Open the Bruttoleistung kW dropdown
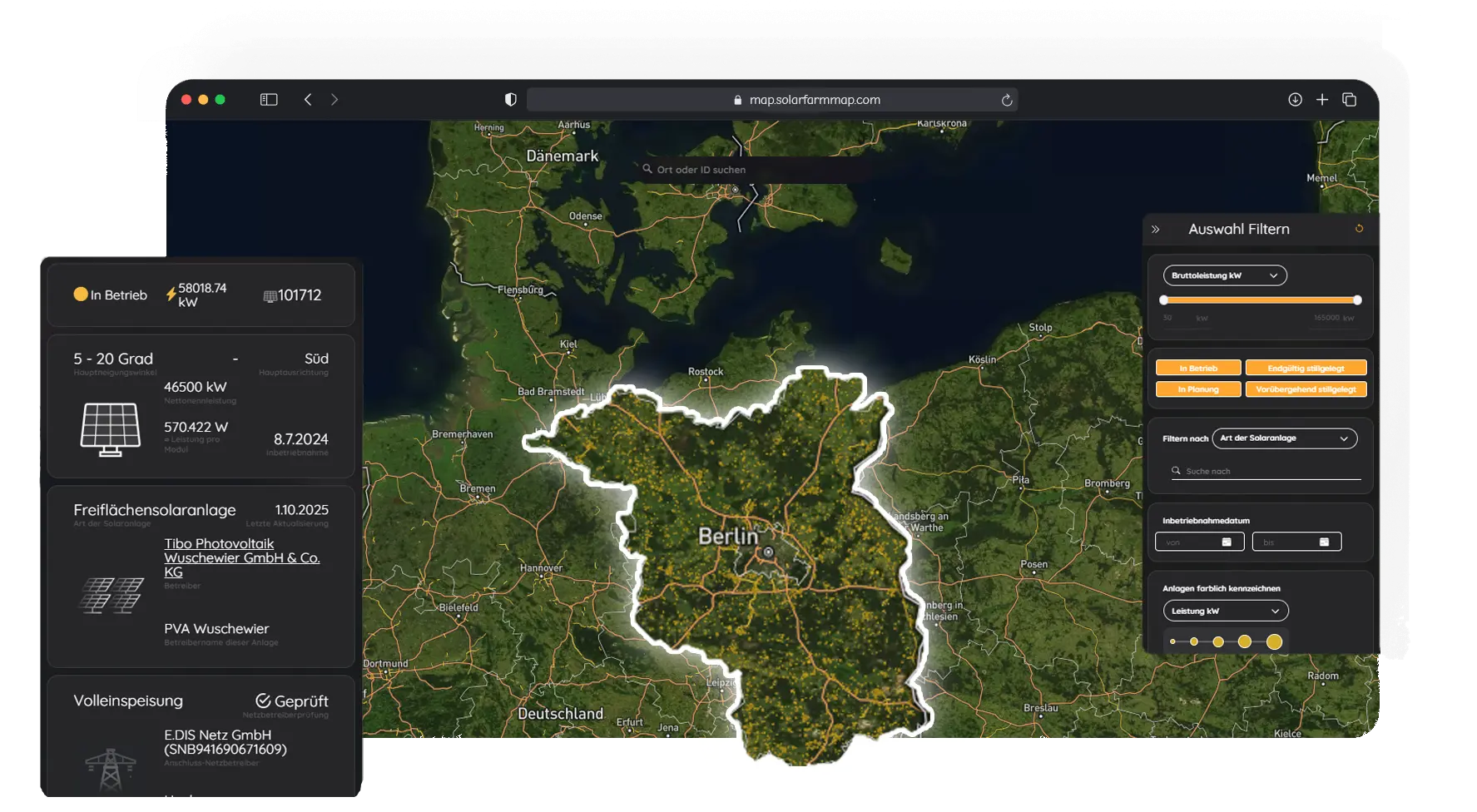The width and height of the screenshot is (1477, 812). click(x=1224, y=275)
